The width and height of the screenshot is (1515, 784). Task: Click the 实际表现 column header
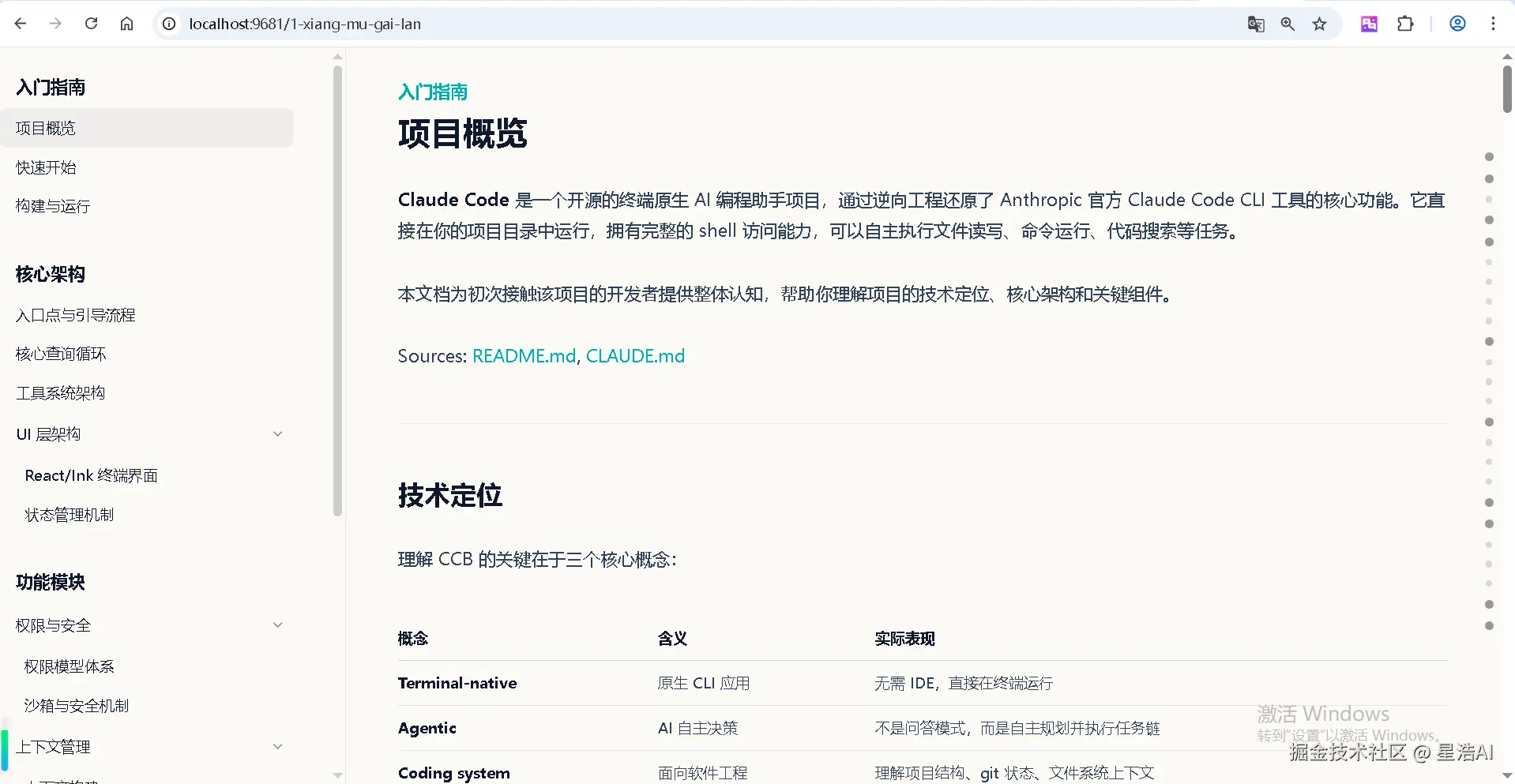tap(904, 639)
